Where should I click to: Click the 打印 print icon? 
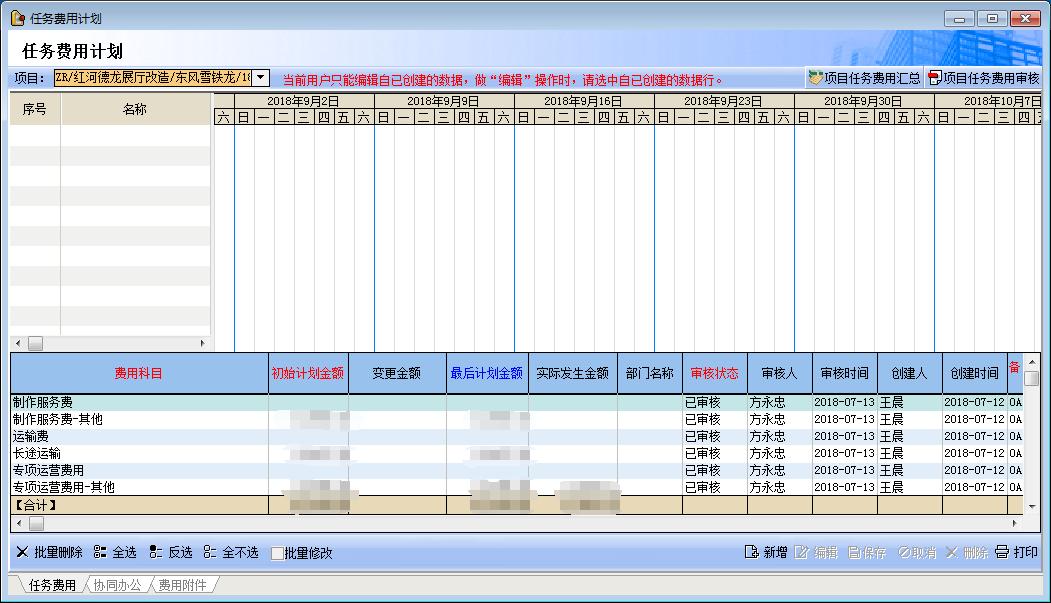tap(1002, 552)
